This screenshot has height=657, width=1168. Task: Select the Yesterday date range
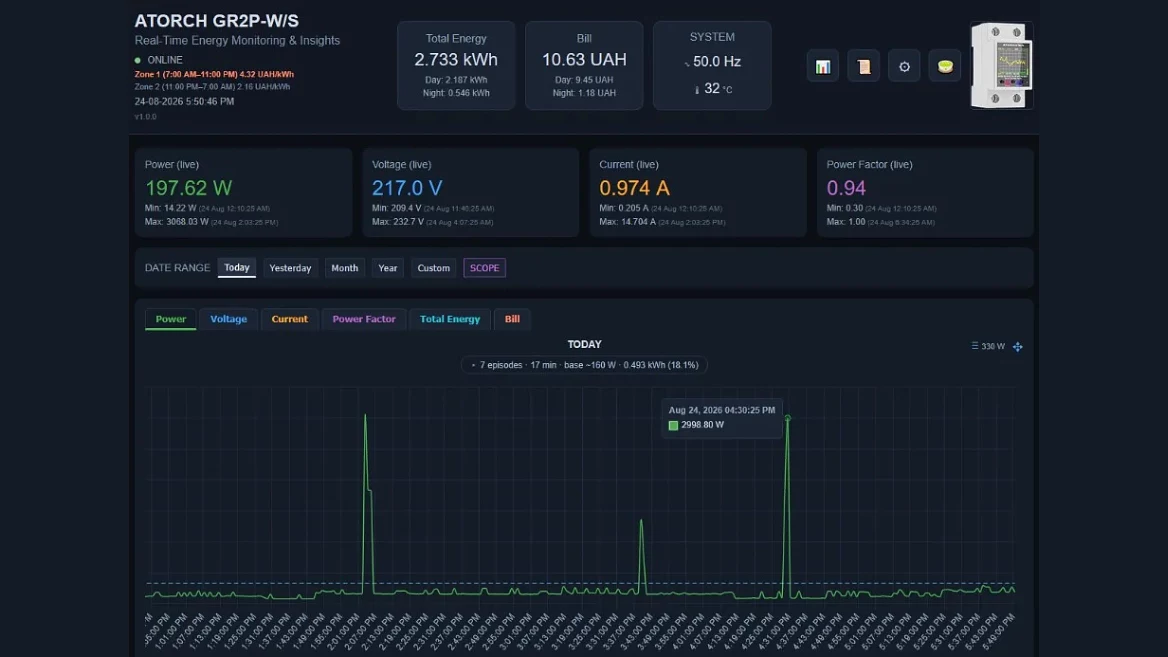pyautogui.click(x=291, y=268)
